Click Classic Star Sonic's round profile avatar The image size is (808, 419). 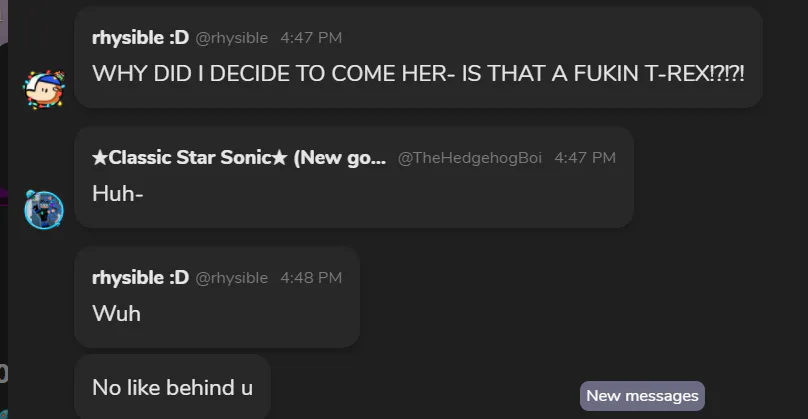pyautogui.click(x=43, y=208)
